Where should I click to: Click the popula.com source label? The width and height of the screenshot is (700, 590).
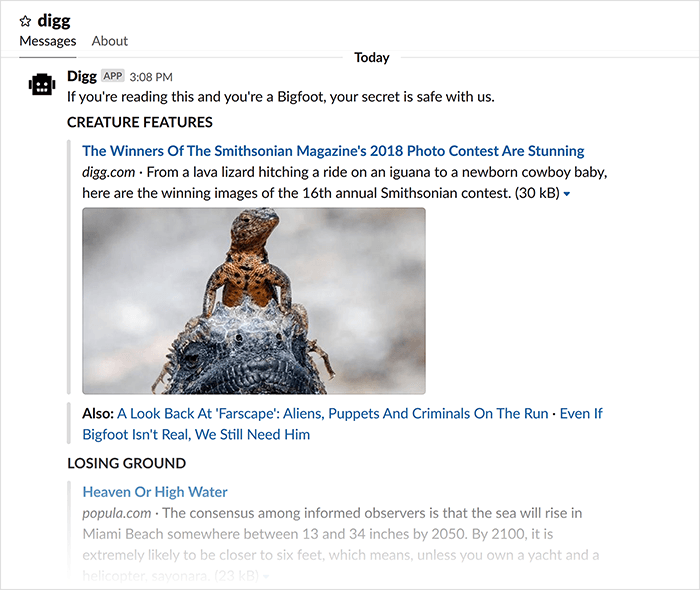pyautogui.click(x=117, y=513)
